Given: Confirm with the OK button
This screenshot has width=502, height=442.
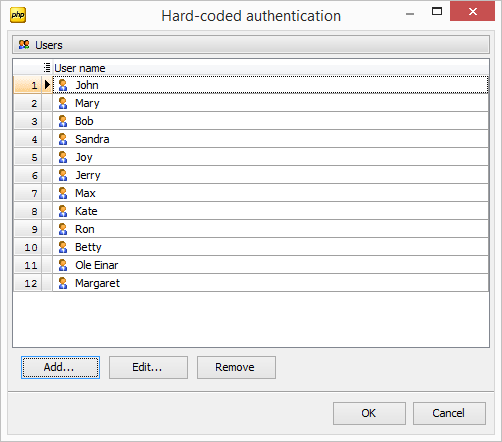Looking at the screenshot, I should click(369, 413).
